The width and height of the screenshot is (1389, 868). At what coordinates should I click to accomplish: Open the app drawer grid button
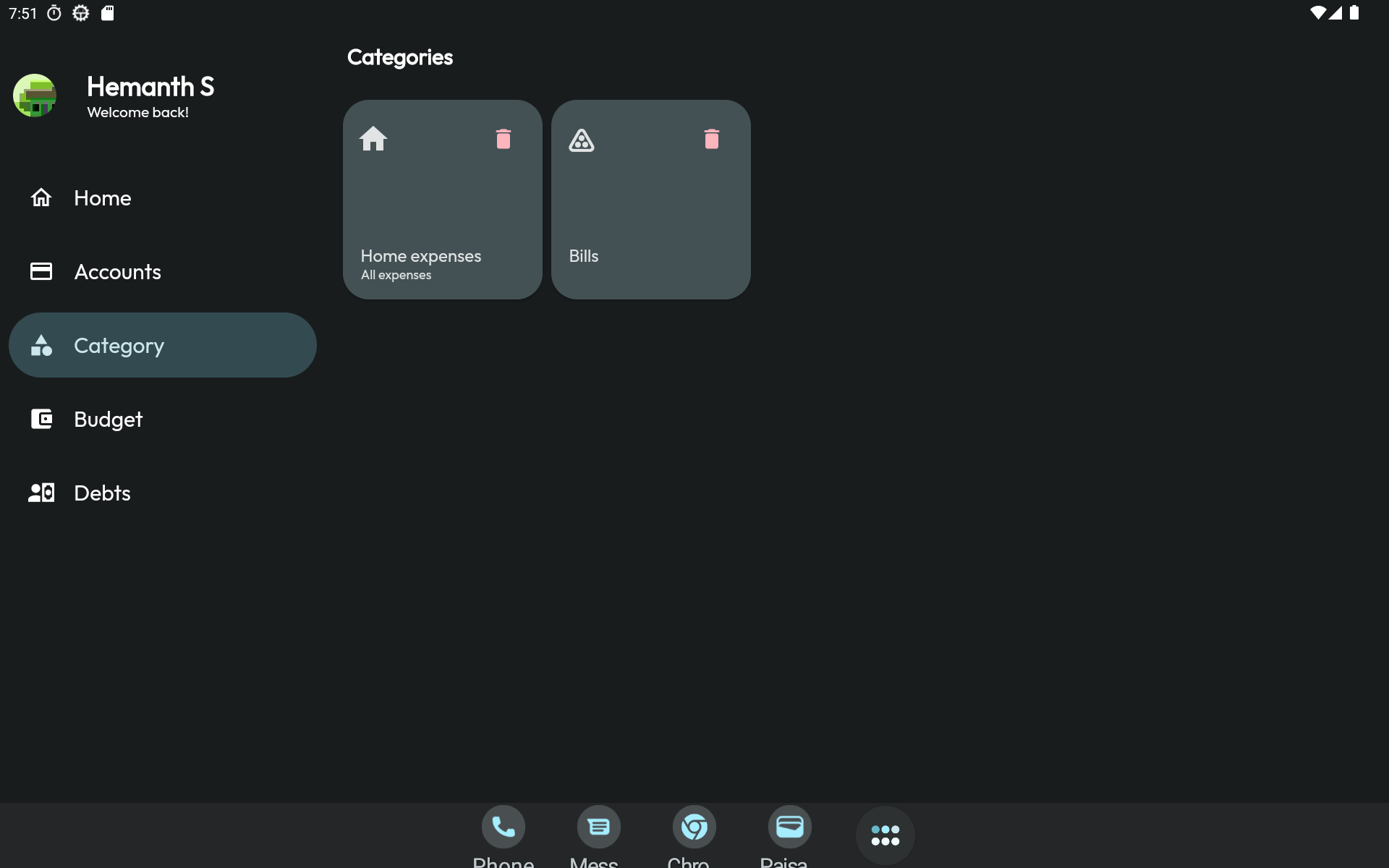(885, 835)
